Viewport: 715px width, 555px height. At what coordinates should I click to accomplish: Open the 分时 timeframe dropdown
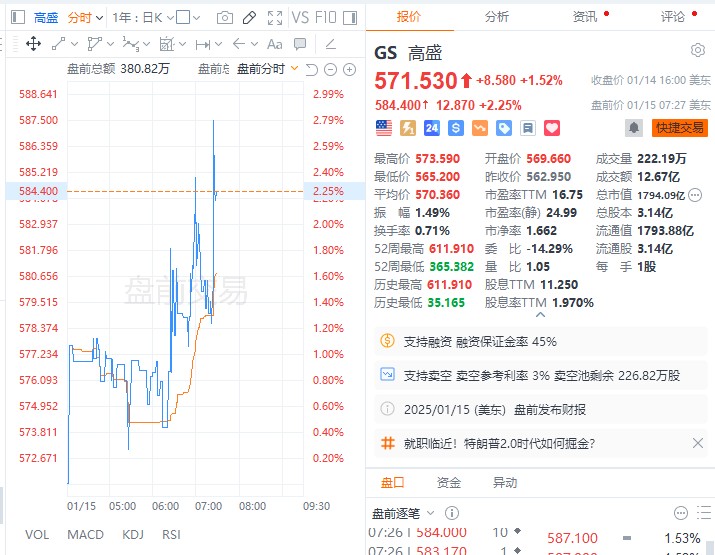[x=85, y=18]
